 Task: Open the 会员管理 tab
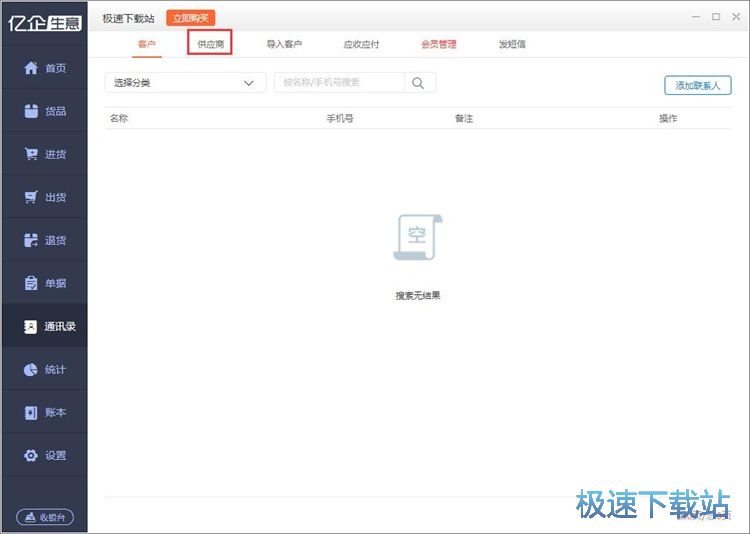[438, 44]
